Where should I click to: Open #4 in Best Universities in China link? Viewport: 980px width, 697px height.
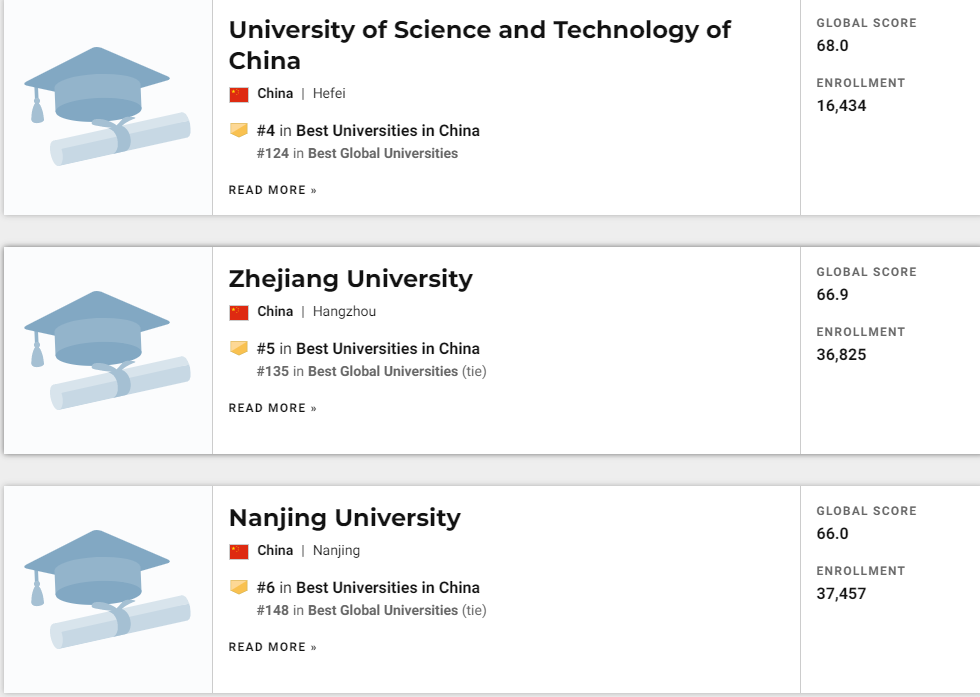368,131
